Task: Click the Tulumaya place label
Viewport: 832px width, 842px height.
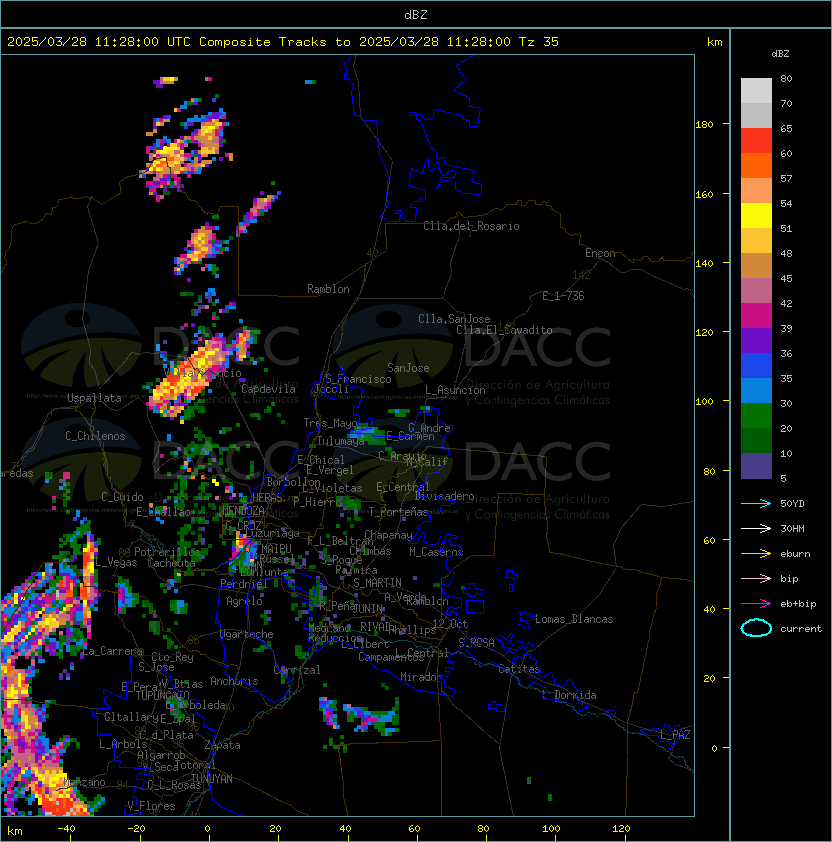Action: 341,441
